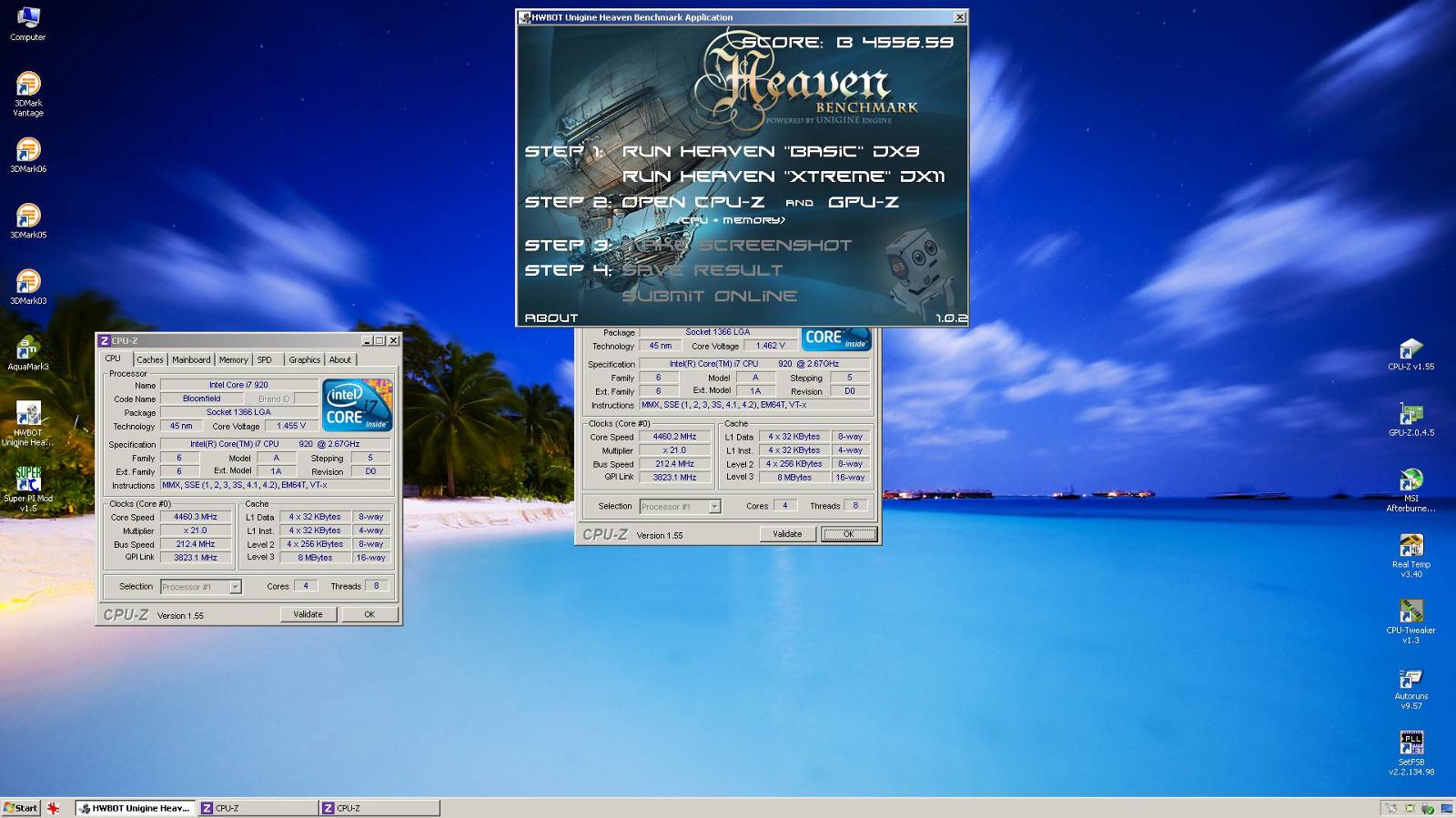Image resolution: width=1456 pixels, height=818 pixels.
Task: Click Validate in the front CPU-Z window
Action: point(308,614)
